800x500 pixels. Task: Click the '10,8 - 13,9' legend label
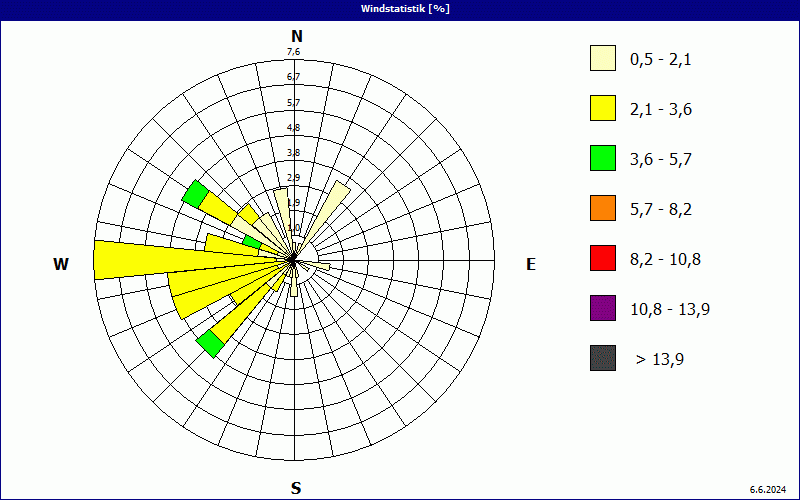pos(670,310)
